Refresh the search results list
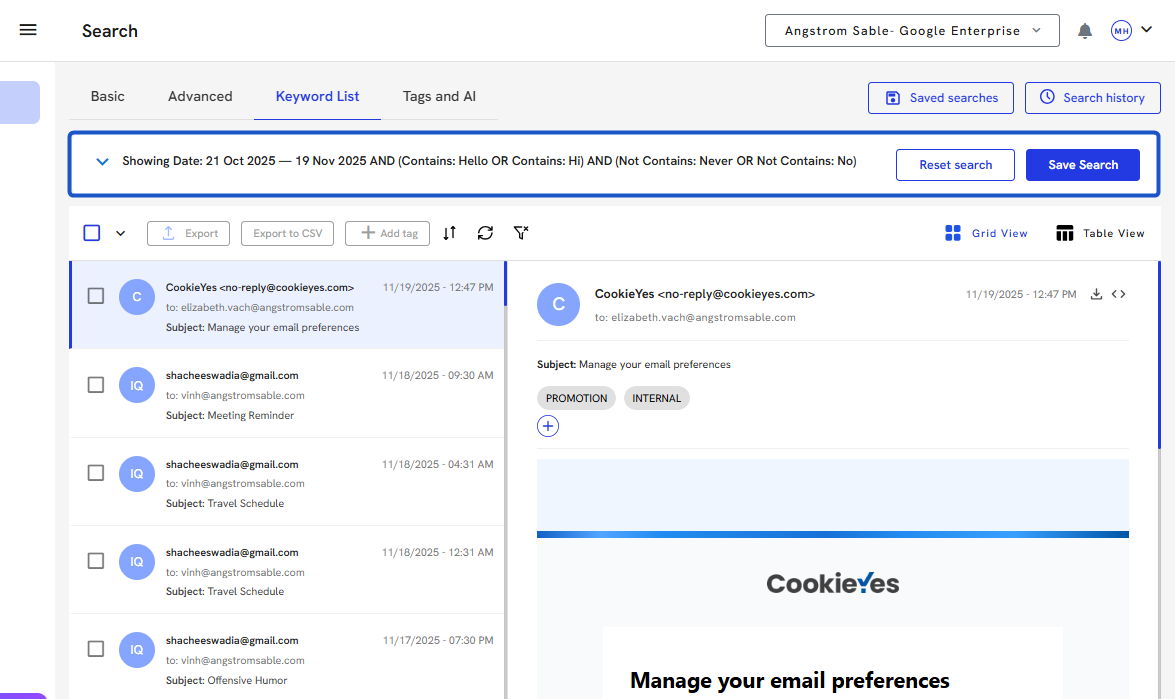This screenshot has width=1175, height=699. click(485, 233)
